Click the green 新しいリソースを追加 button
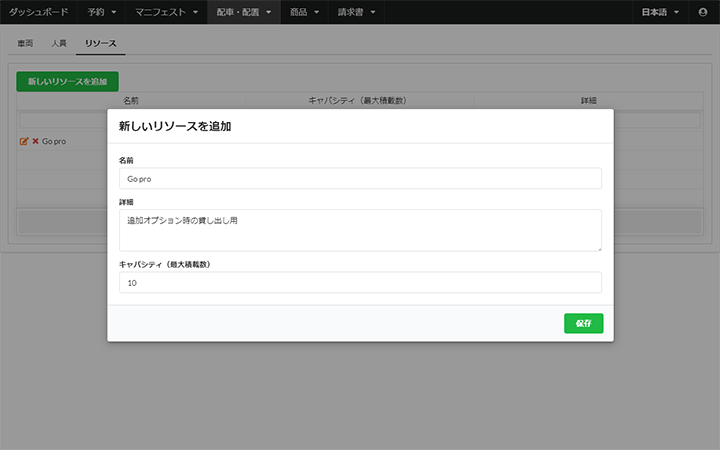This screenshot has height=450, width=720. 68,81
